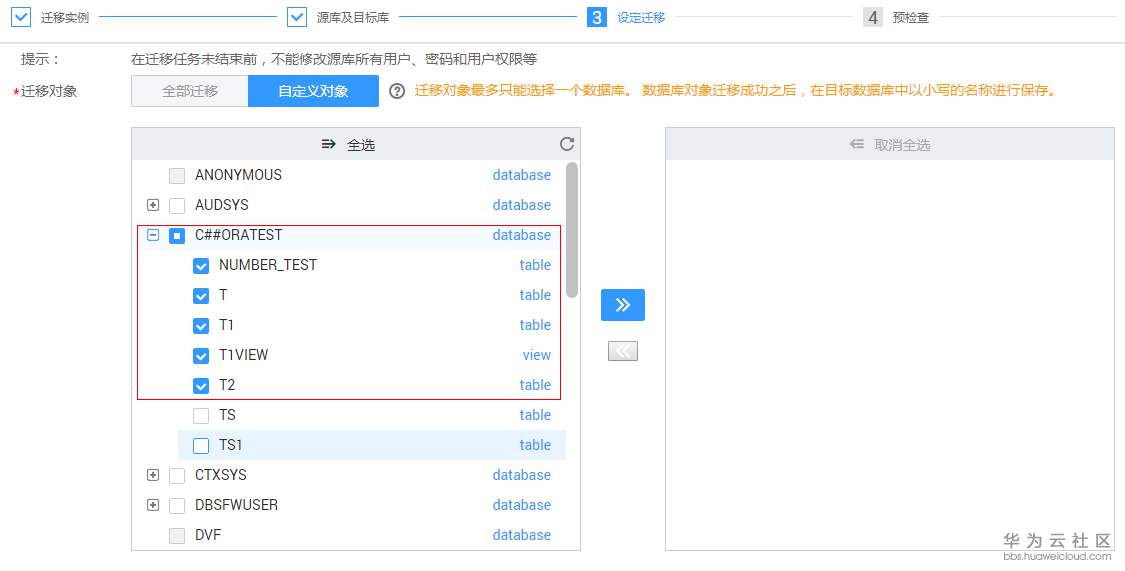Viewport: 1125px width, 571px height.
Task: Click the ANONYMOUS database name
Action: coord(238,174)
